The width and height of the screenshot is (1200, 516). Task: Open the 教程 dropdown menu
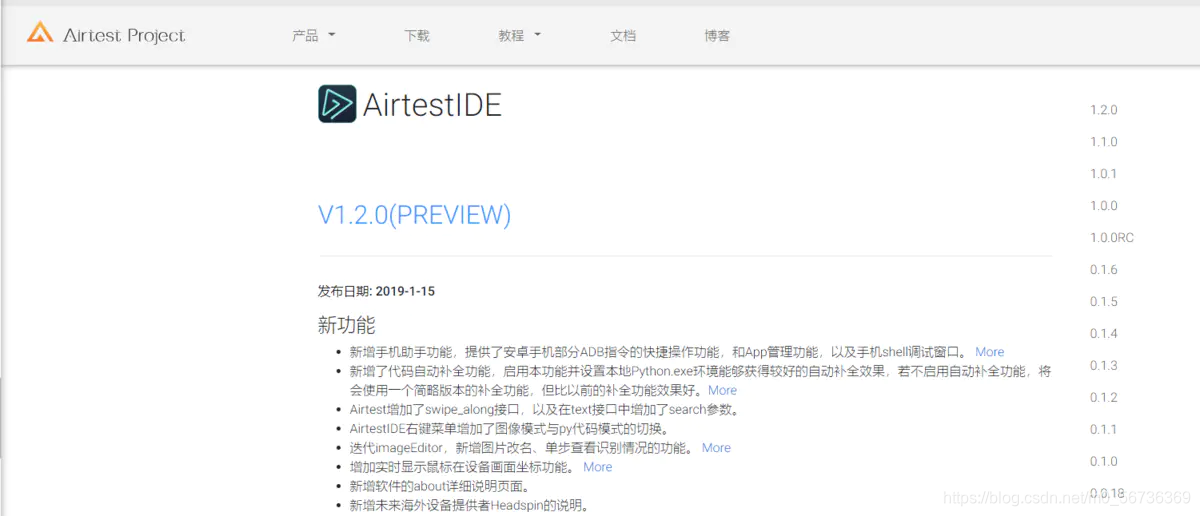519,35
